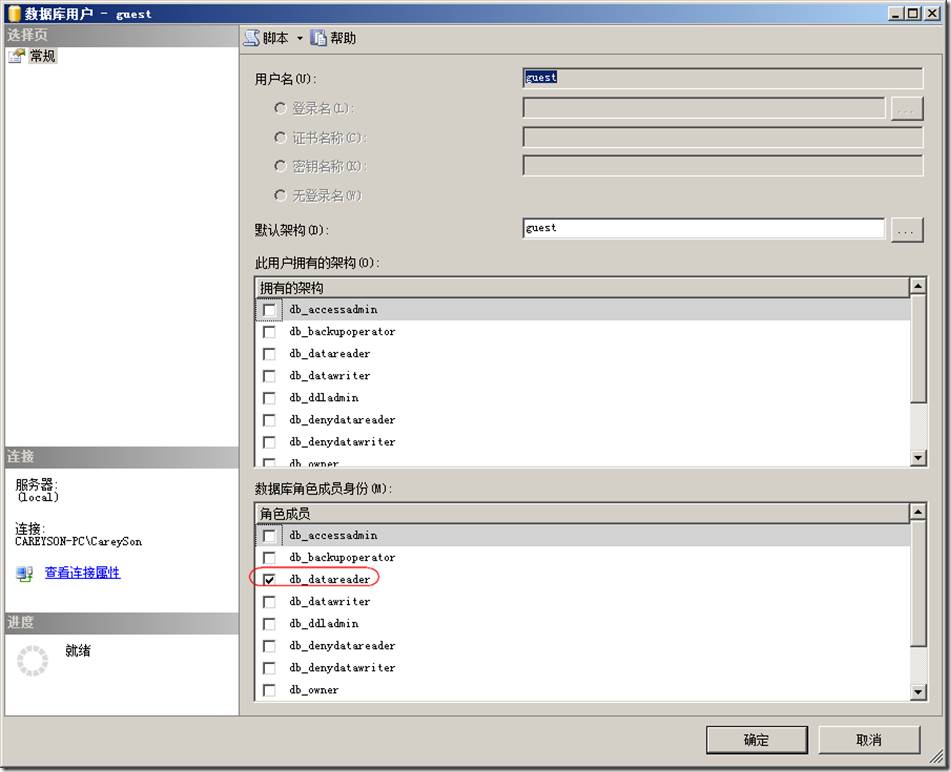951x772 pixels.
Task: Select the Key name (密钥名称) radio button
Action: point(280,166)
